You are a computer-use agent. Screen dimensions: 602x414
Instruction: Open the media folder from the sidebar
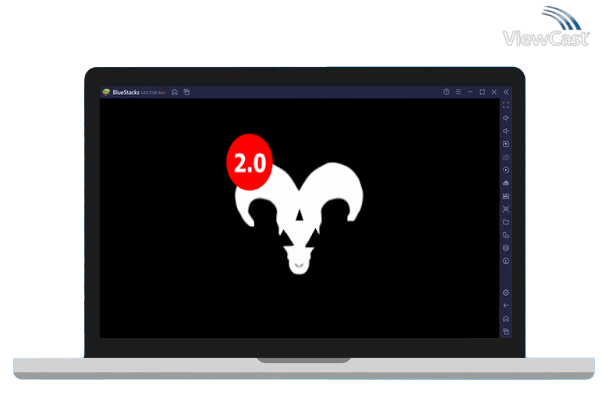pyautogui.click(x=506, y=222)
